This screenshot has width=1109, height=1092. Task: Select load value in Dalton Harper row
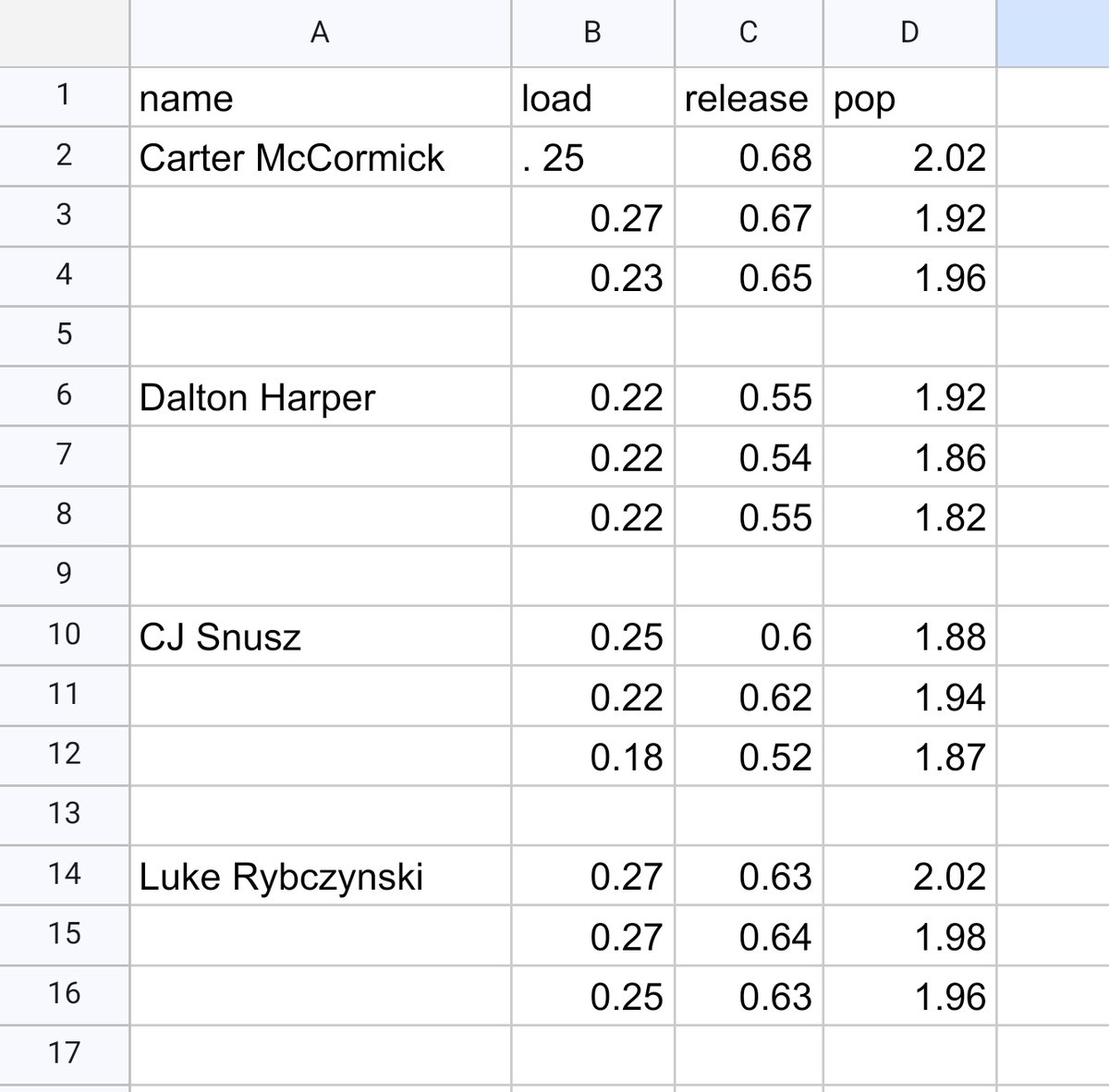click(592, 396)
